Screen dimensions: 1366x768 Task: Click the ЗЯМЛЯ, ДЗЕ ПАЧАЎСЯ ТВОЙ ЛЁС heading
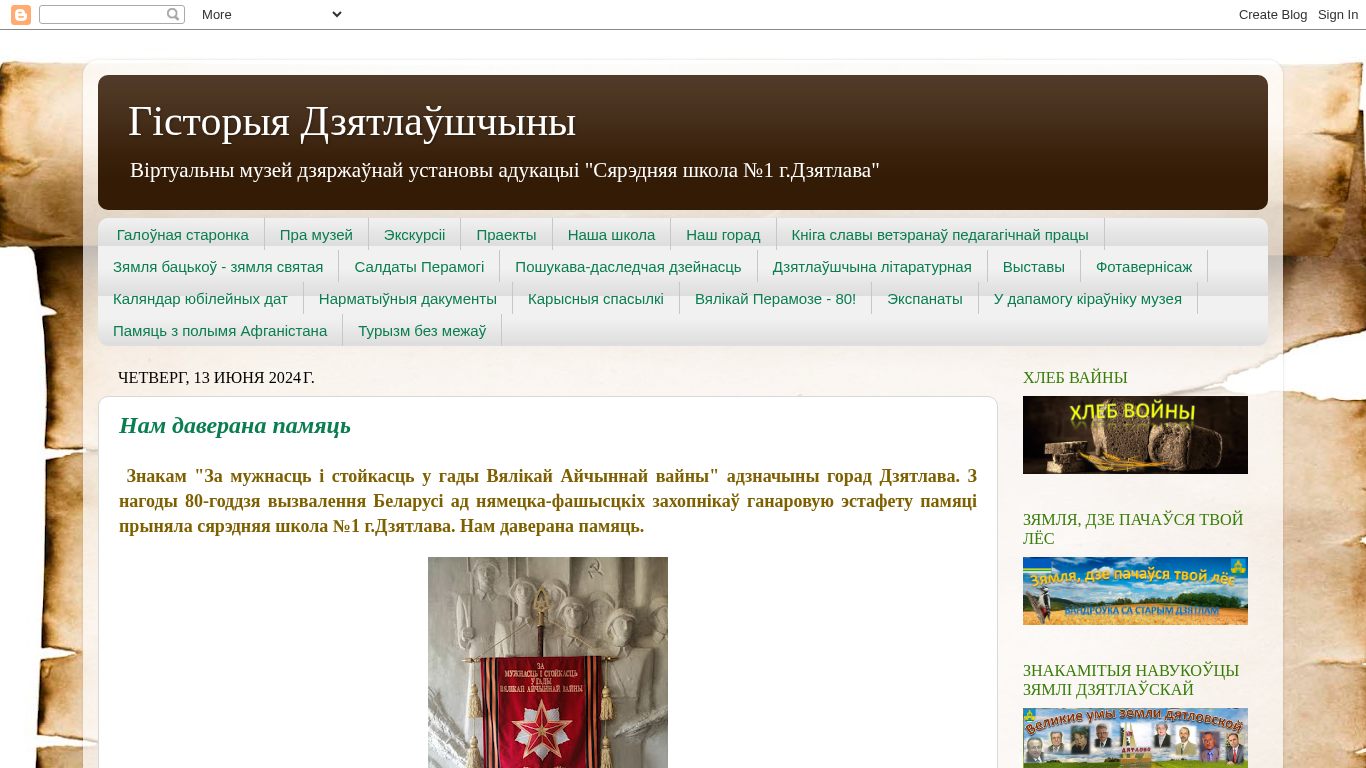(1133, 529)
